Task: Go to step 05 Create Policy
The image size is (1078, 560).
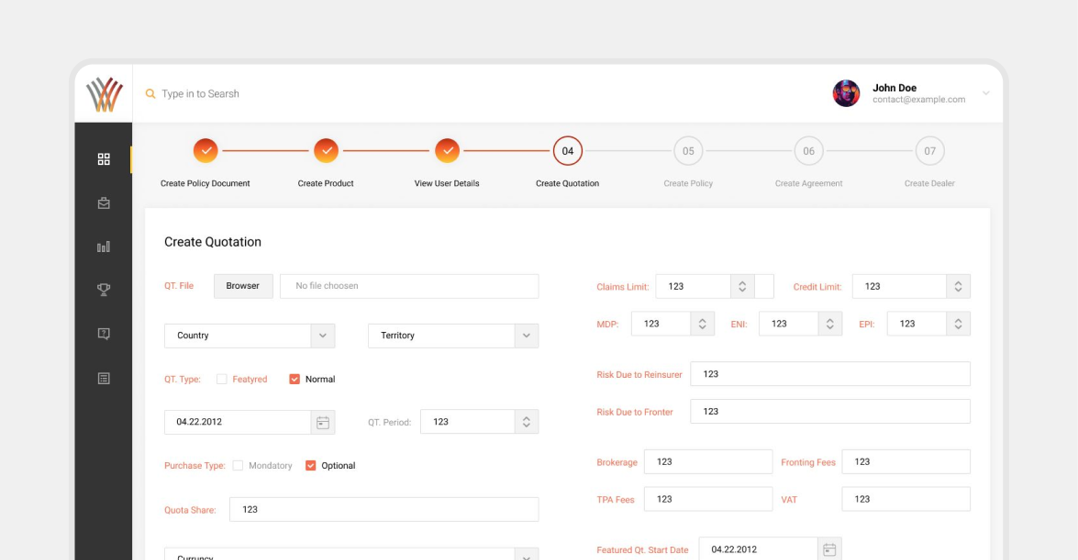Action: pyautogui.click(x=688, y=151)
